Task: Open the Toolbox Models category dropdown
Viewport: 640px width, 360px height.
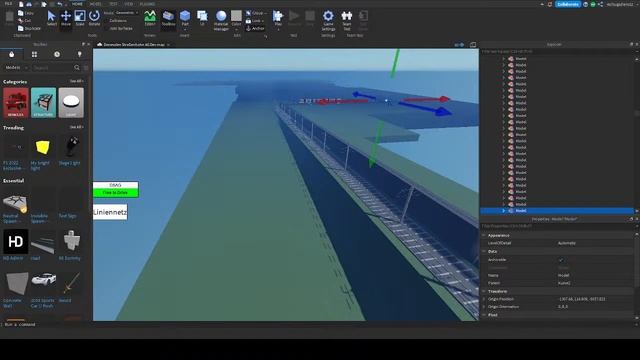Action: (16, 68)
